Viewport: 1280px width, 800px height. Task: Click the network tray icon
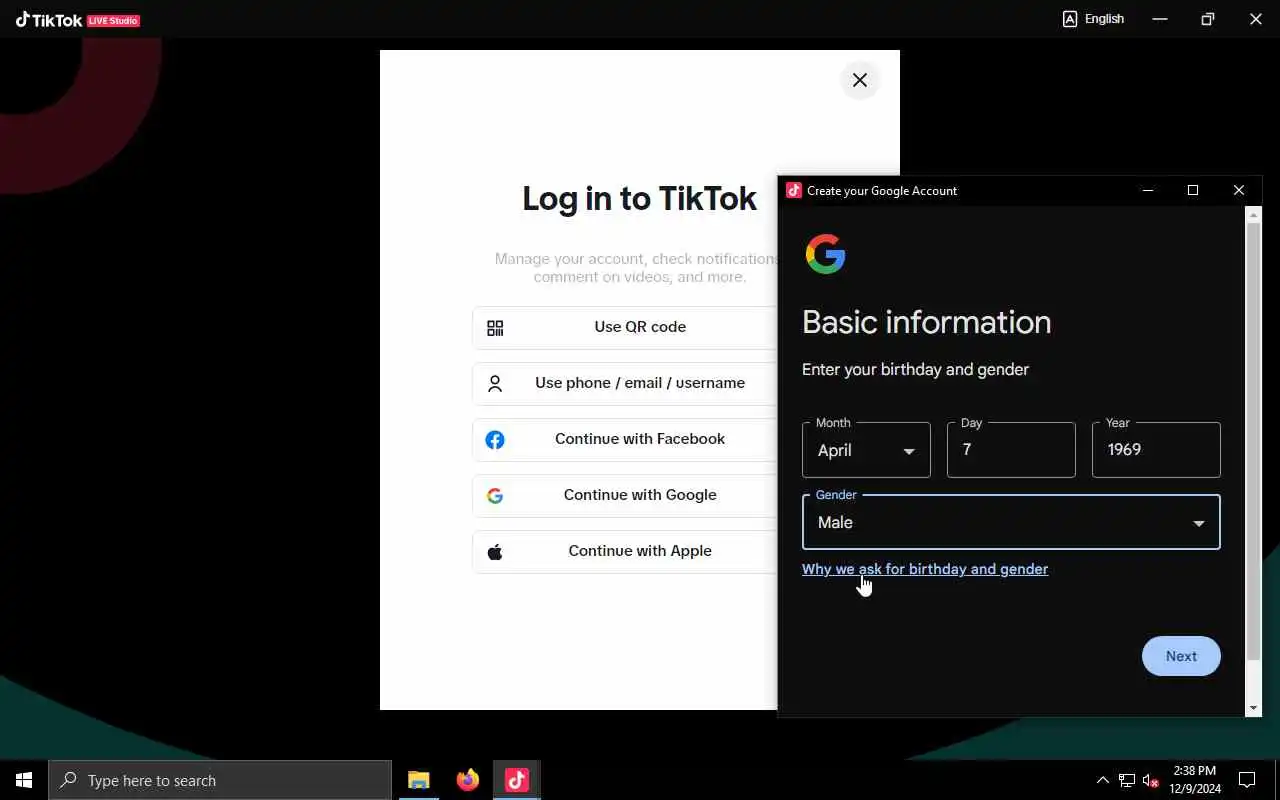coord(1127,780)
